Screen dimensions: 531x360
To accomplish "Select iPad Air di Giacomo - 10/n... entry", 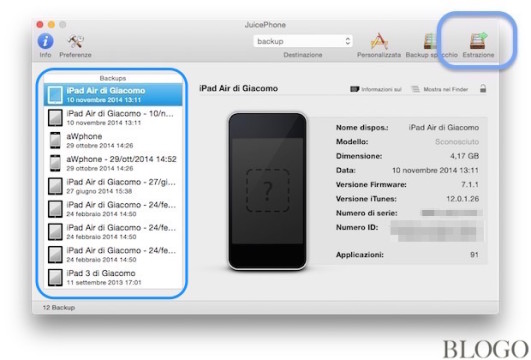I will click(113, 117).
